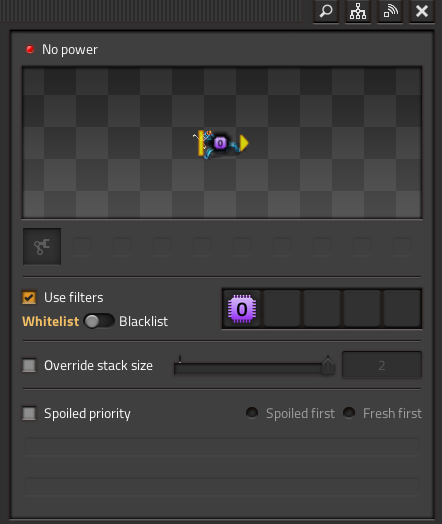This screenshot has height=524, width=442.
Task: Click the inserter entity in the preview
Action: [x=220, y=144]
